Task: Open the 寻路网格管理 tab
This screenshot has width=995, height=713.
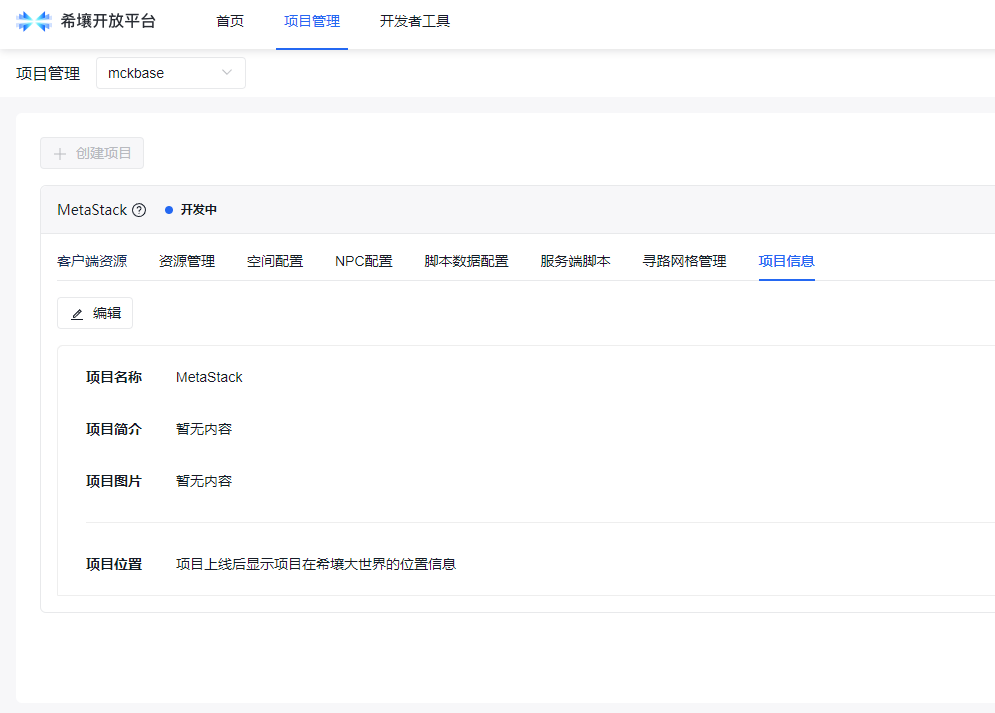Action: click(684, 261)
